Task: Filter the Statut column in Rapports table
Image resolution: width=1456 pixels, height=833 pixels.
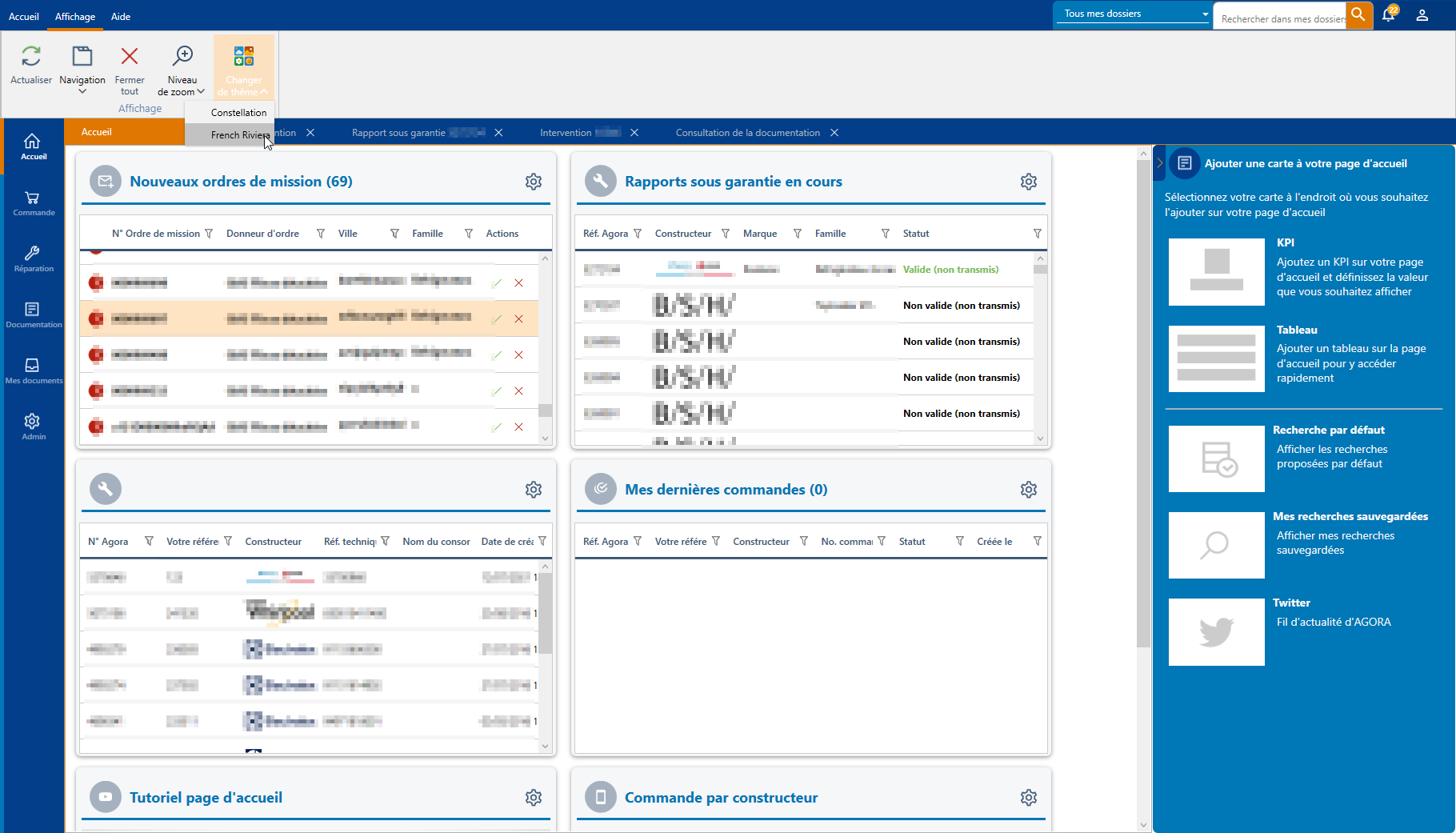Action: coord(1037,234)
